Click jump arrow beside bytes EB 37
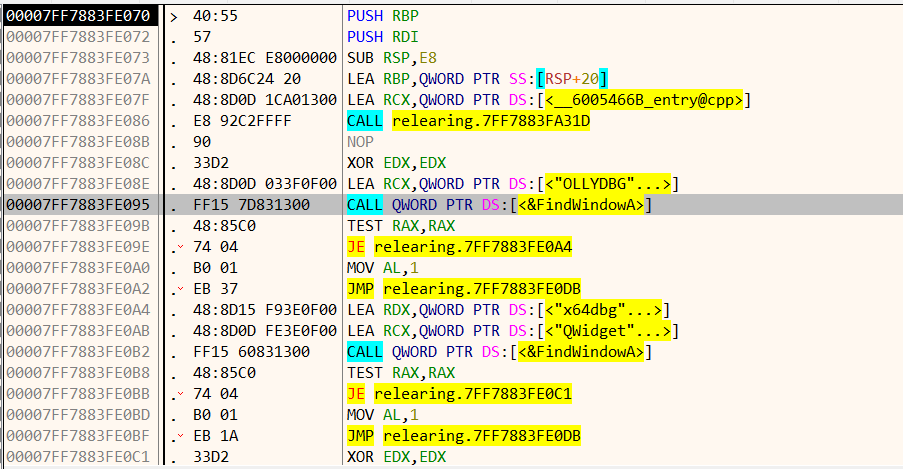 (x=180, y=289)
